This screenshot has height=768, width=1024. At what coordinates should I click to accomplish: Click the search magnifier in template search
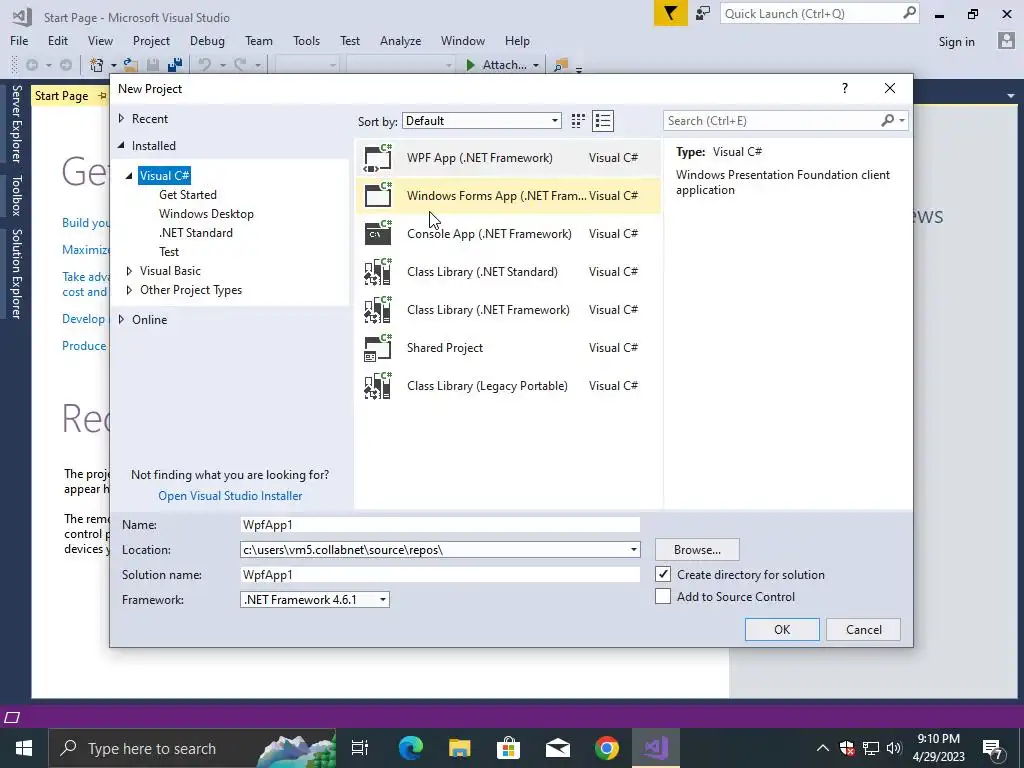click(x=888, y=120)
